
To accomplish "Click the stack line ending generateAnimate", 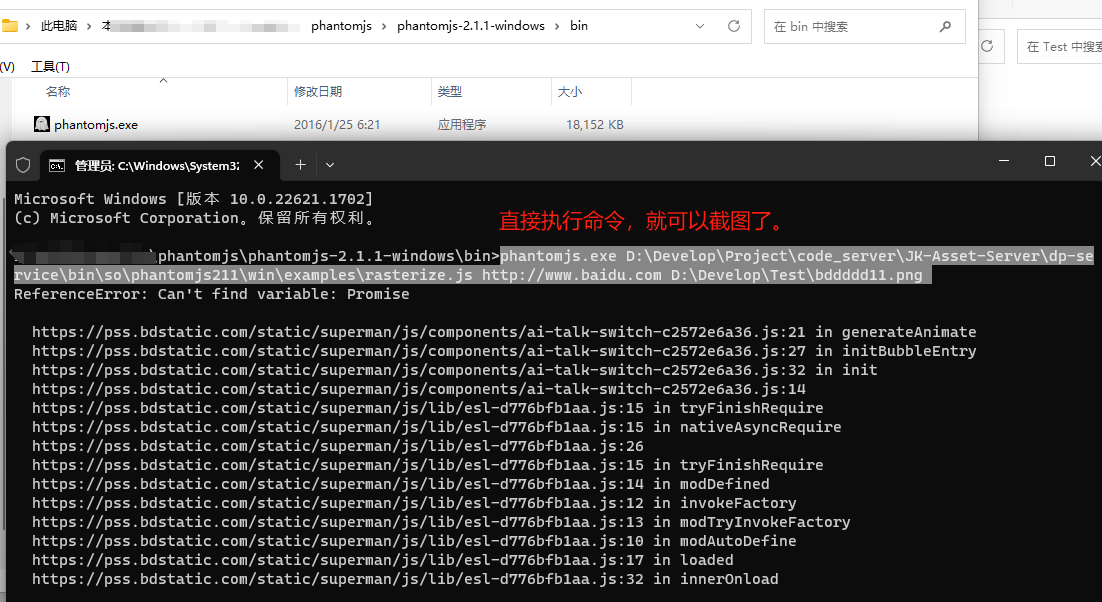I will click(504, 332).
